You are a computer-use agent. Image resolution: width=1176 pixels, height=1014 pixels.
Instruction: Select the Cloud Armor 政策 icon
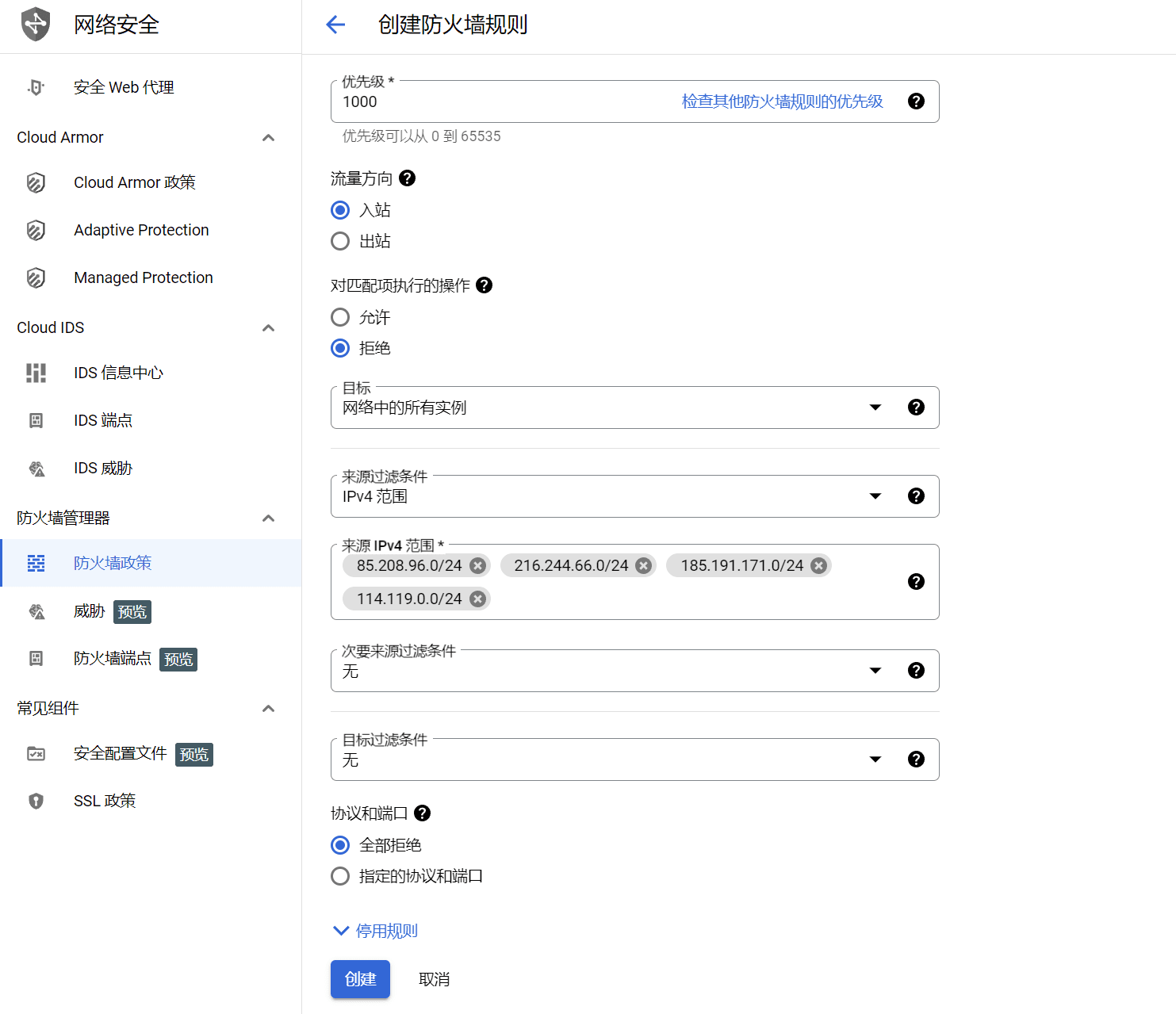click(x=36, y=182)
